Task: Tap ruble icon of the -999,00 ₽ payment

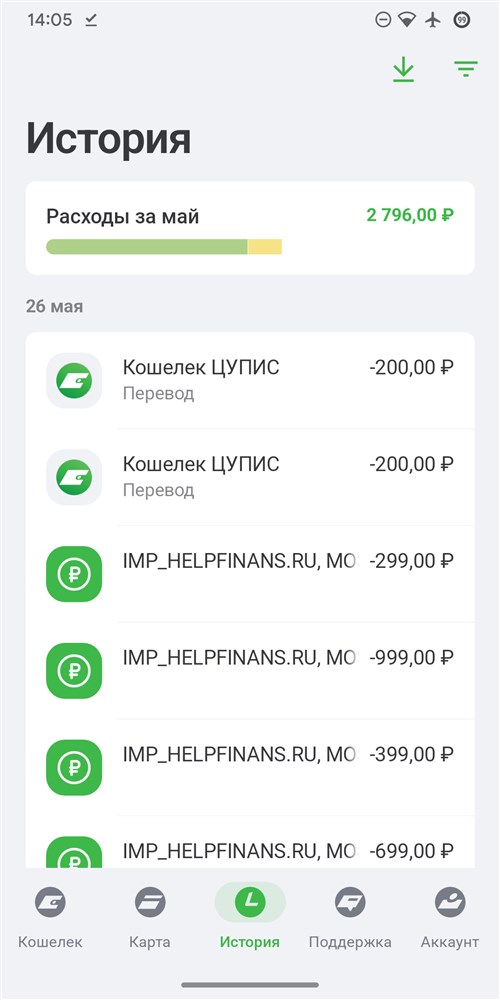Action: coord(74,671)
